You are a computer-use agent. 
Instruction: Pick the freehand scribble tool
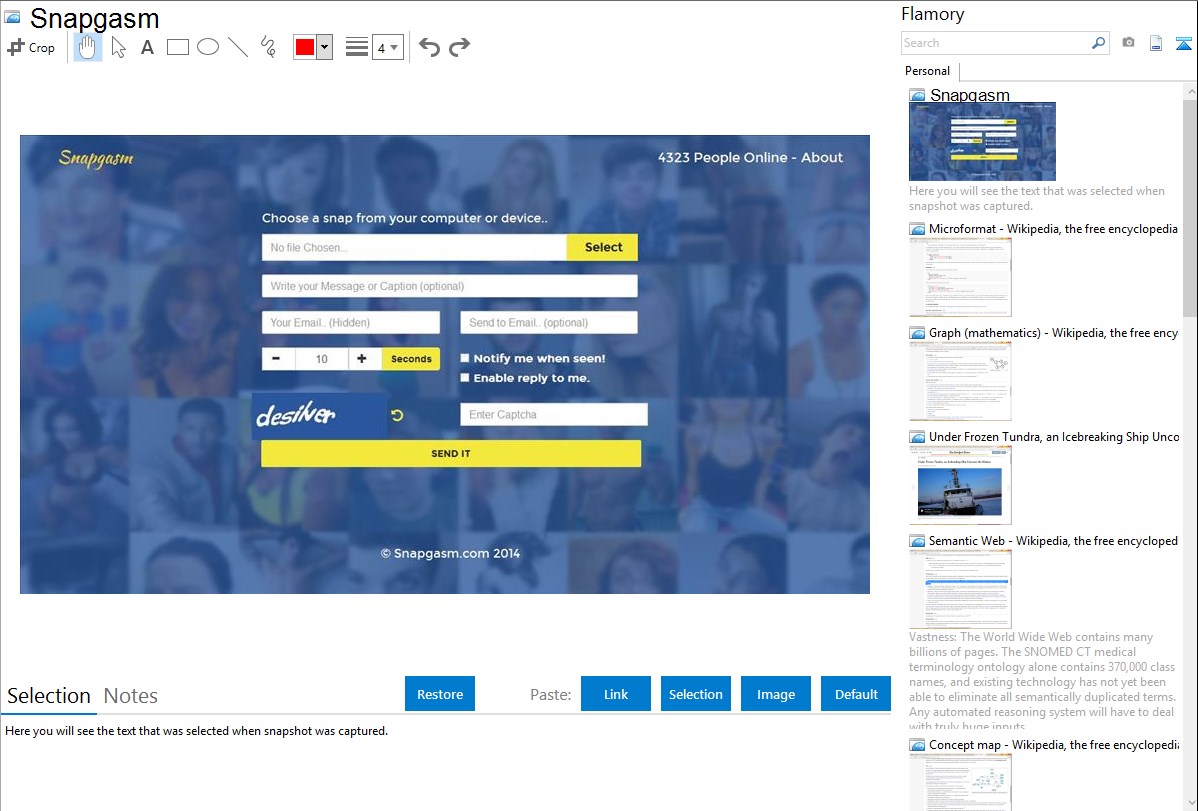click(268, 47)
